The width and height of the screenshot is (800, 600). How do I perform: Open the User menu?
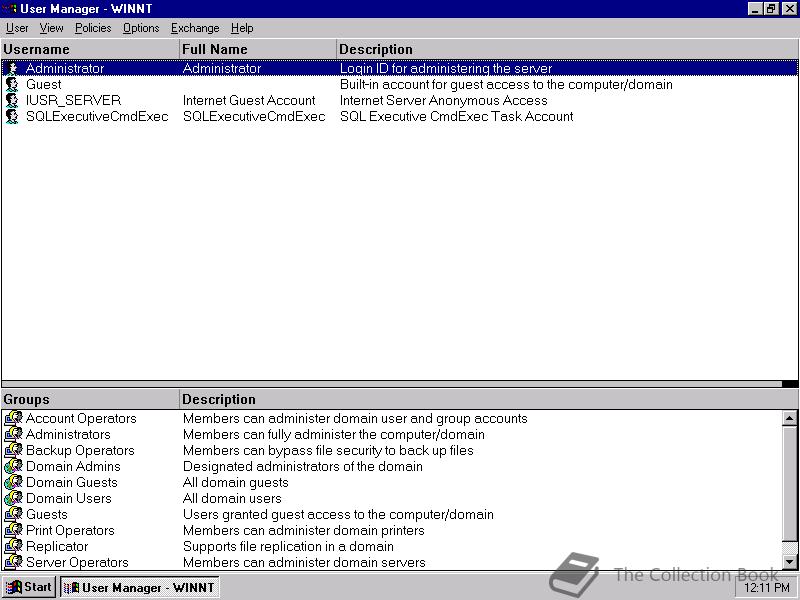point(16,28)
